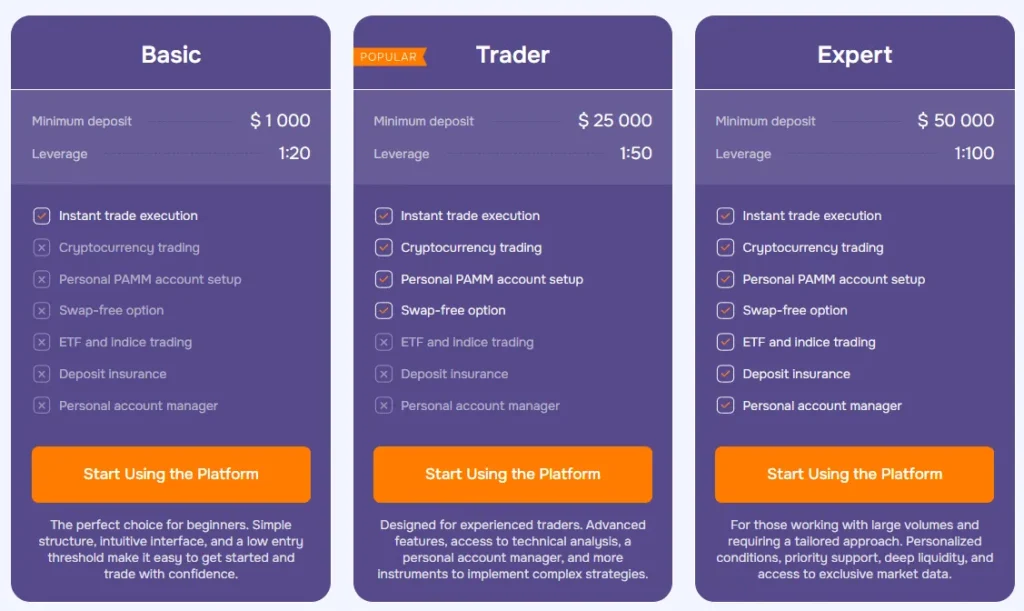Click the orange POPULAR badge on Trader
1024x611 pixels.
click(x=389, y=57)
